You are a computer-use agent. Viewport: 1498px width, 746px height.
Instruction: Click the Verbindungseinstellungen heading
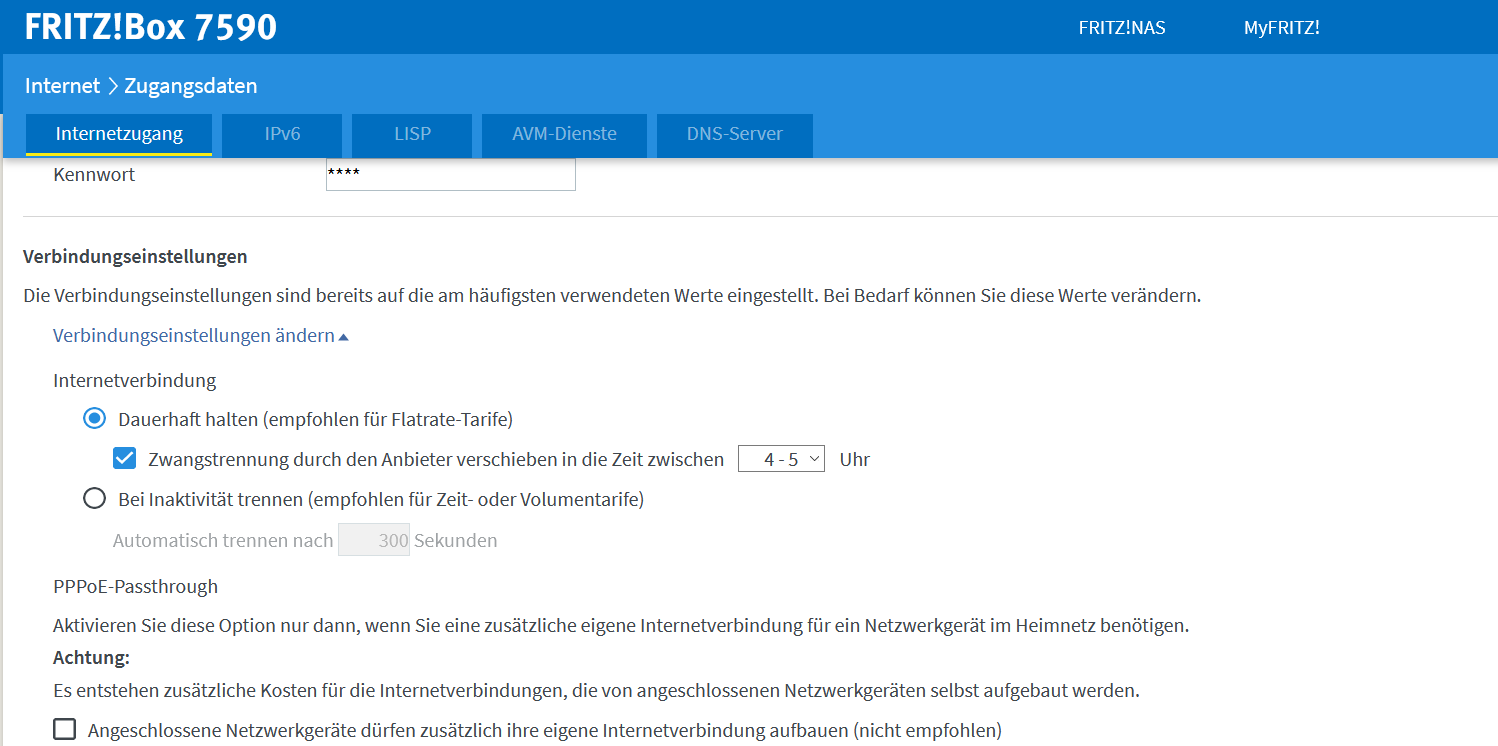click(x=135, y=257)
